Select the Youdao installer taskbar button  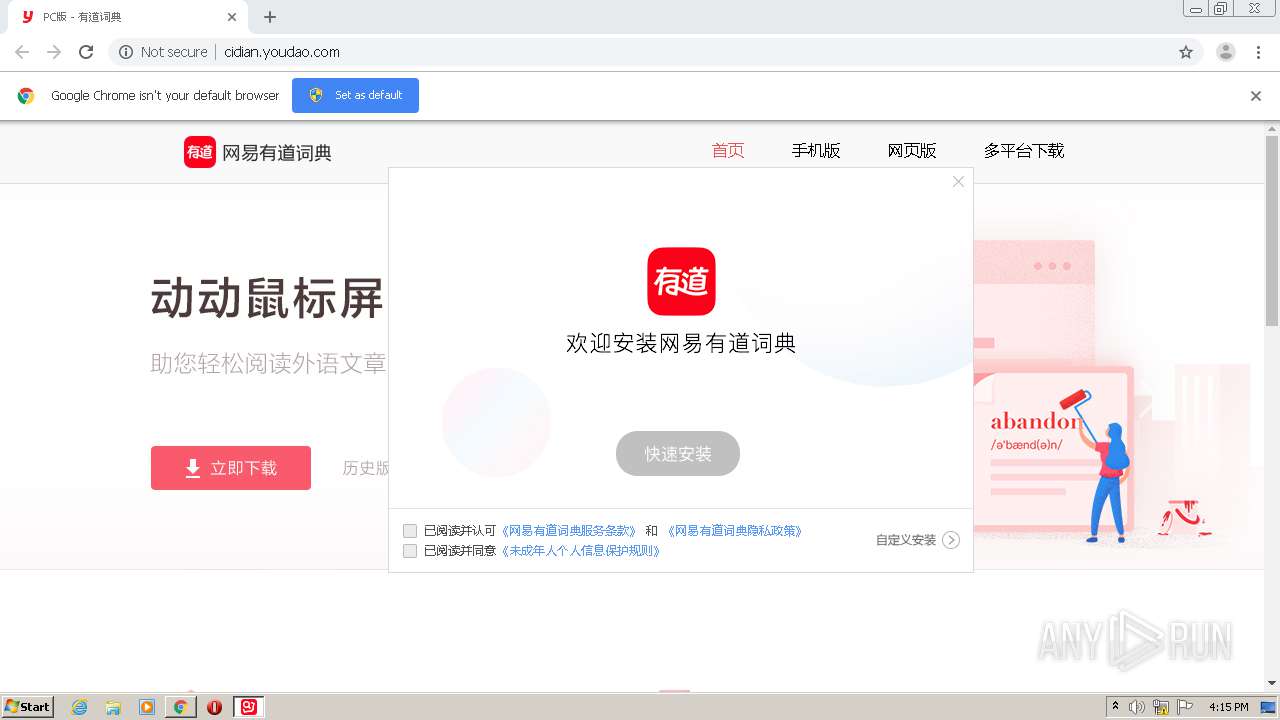tap(249, 707)
